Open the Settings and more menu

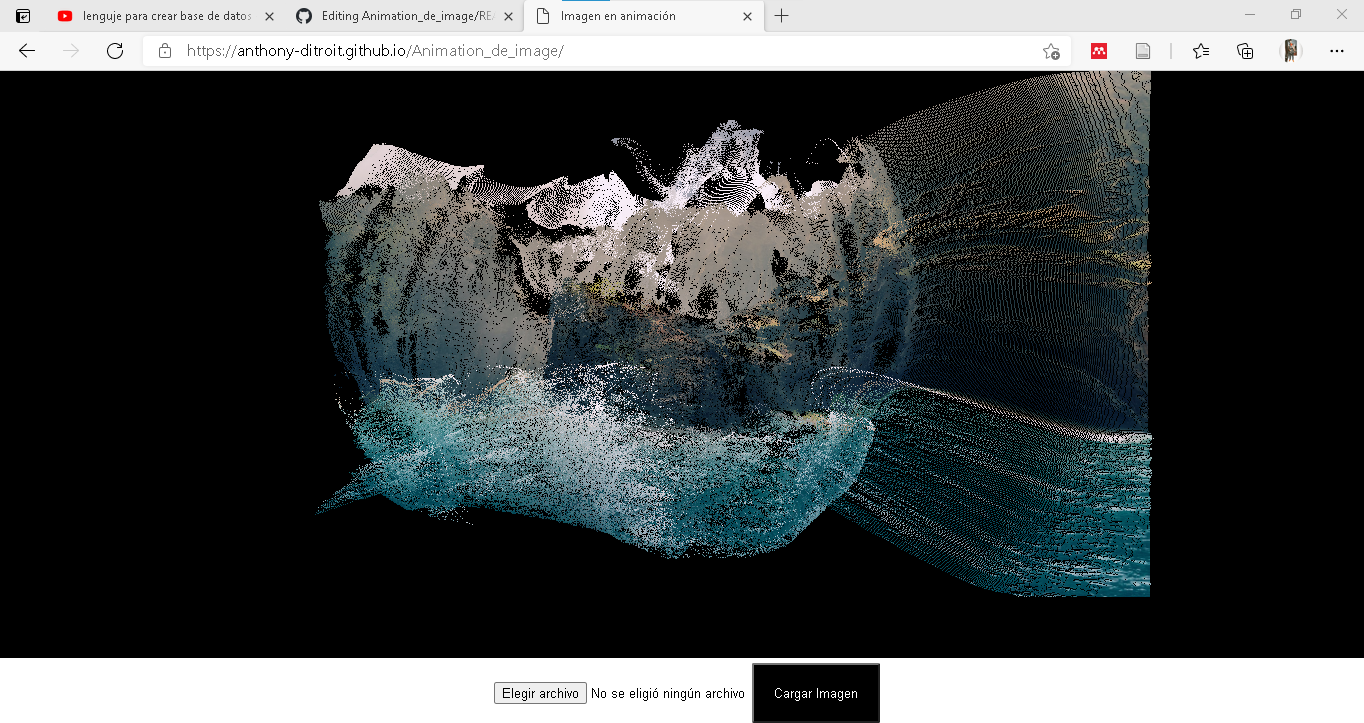tap(1335, 50)
